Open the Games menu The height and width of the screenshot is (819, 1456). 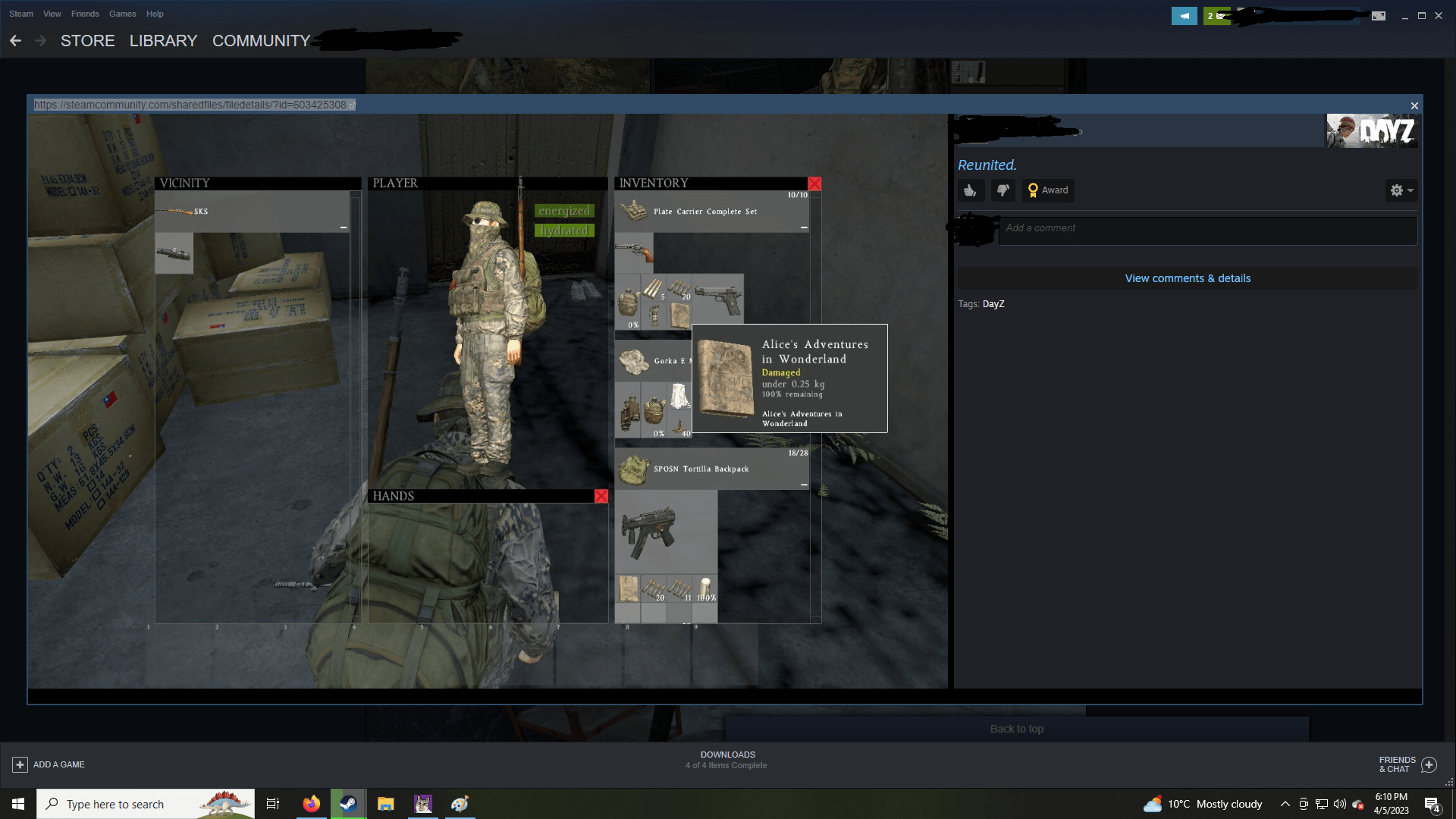(x=122, y=14)
